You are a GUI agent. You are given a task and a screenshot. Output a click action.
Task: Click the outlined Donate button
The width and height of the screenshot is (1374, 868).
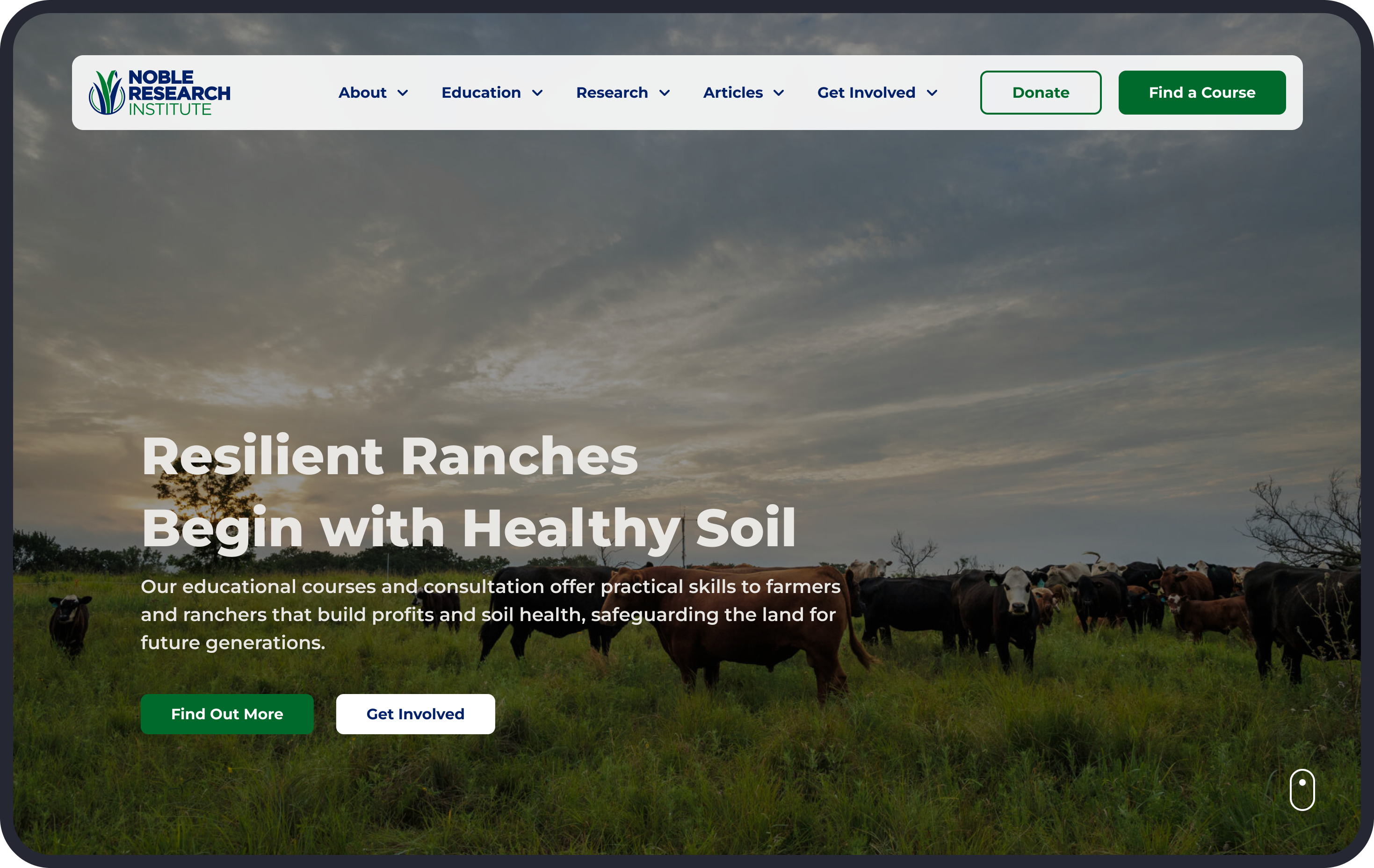pos(1041,93)
